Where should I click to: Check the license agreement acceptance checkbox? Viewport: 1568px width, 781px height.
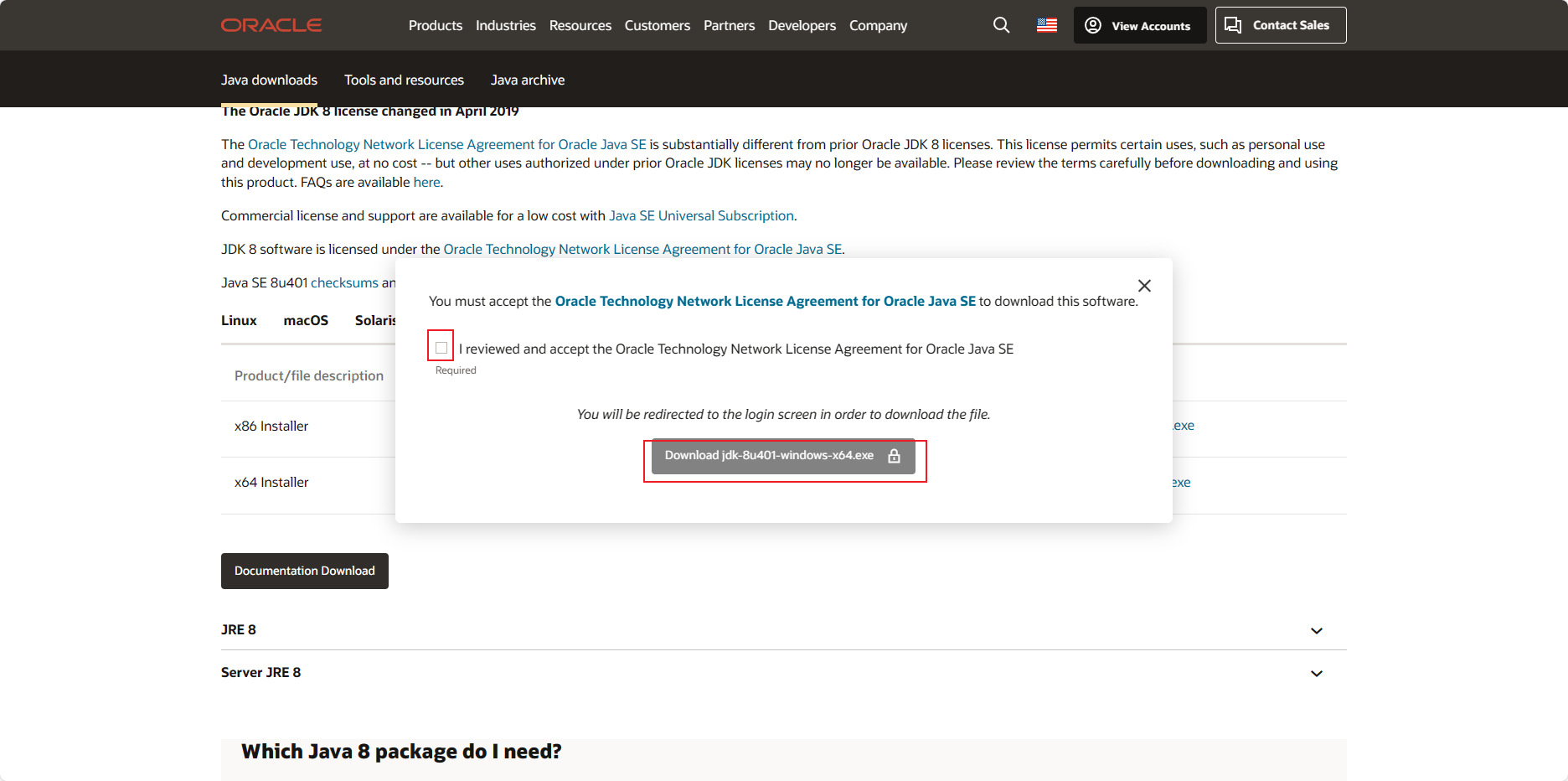point(441,348)
